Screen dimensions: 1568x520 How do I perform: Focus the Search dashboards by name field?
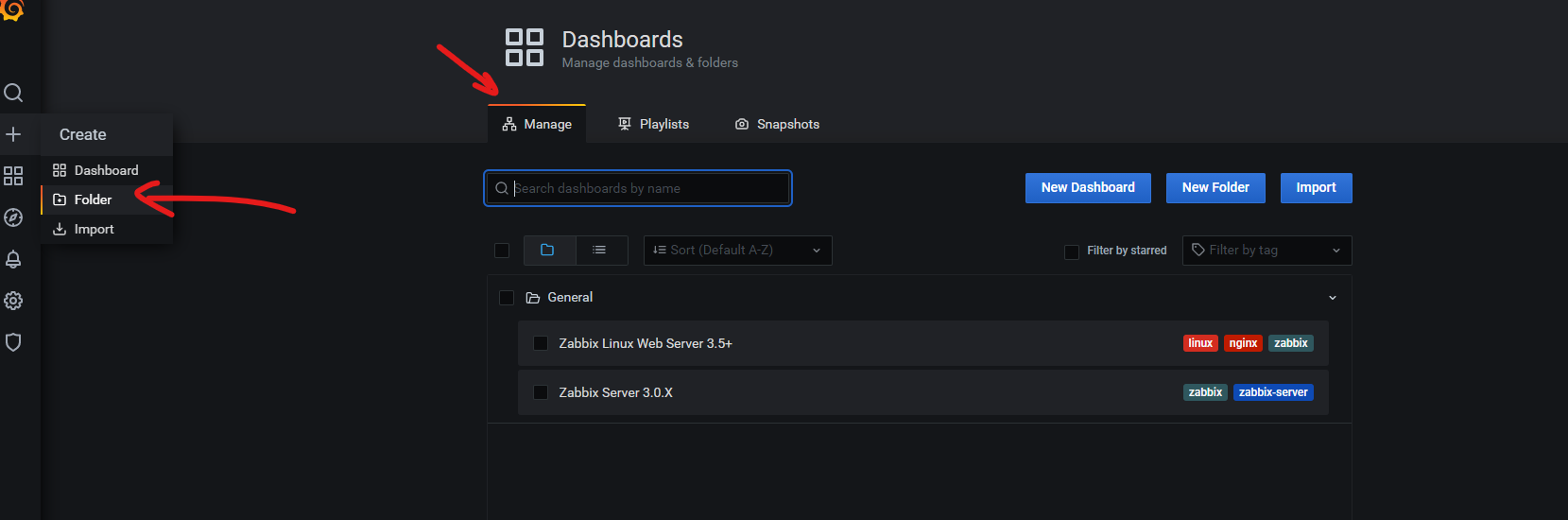tap(648, 188)
